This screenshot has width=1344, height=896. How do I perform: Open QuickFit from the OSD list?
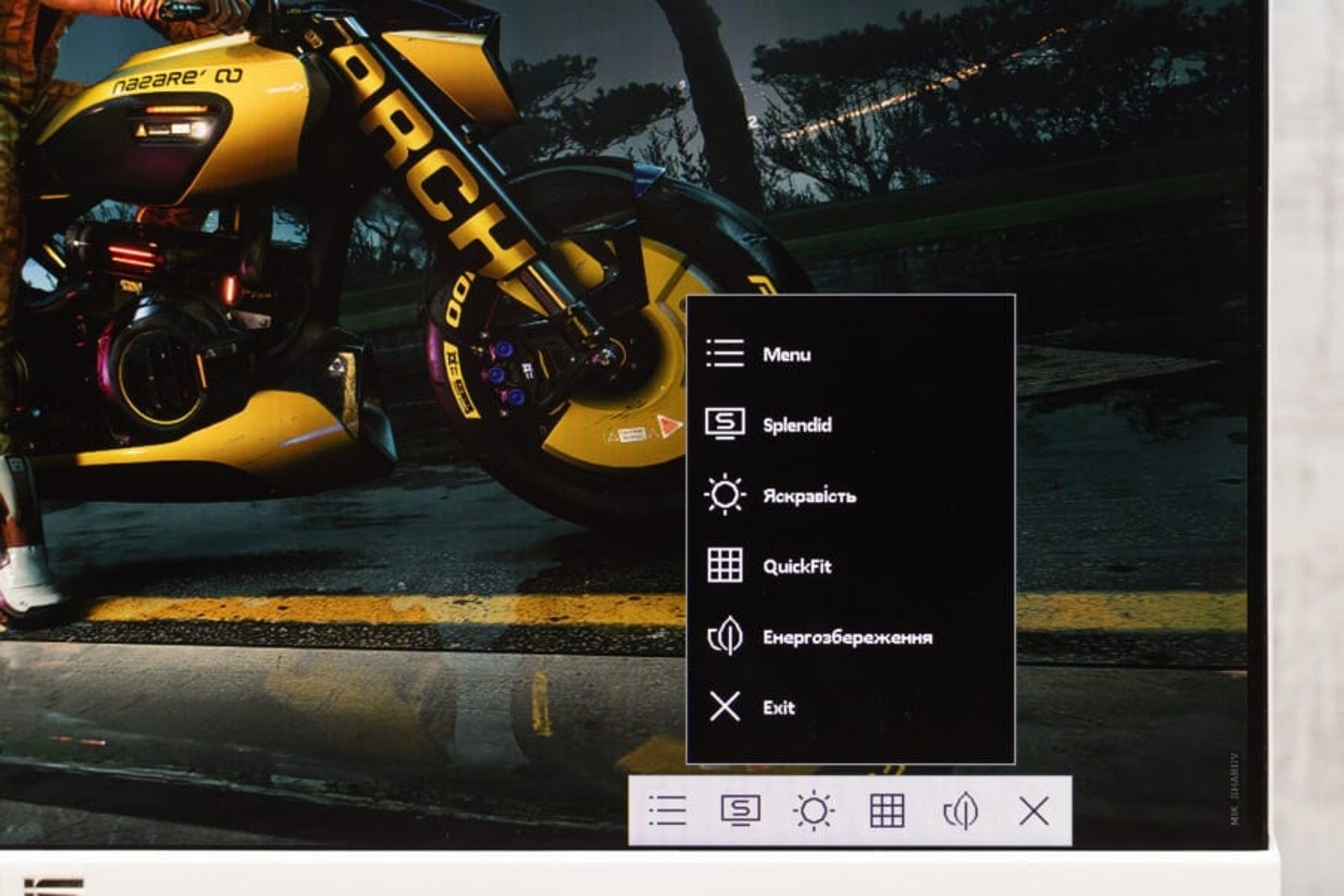tap(797, 566)
